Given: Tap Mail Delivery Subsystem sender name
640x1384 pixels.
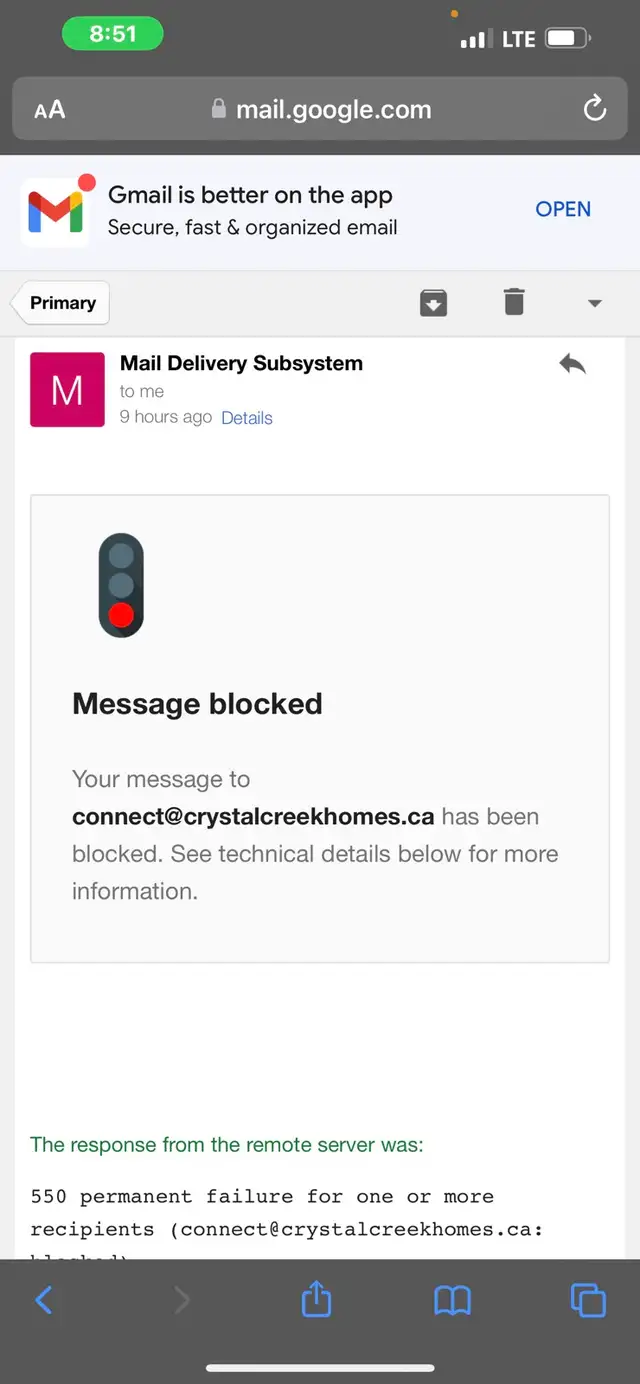Looking at the screenshot, I should tap(241, 364).
